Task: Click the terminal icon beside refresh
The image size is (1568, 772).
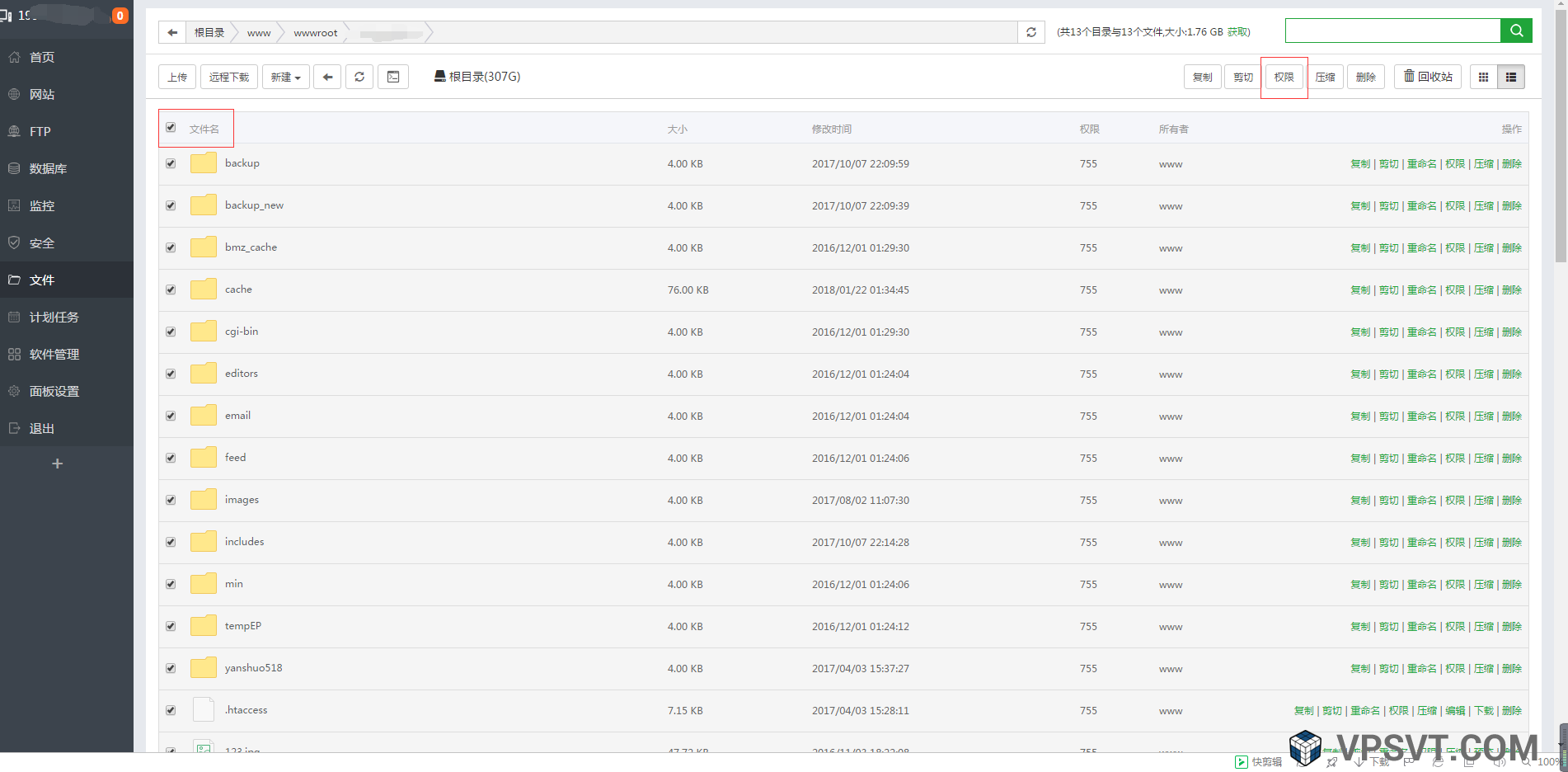Action: (x=393, y=76)
